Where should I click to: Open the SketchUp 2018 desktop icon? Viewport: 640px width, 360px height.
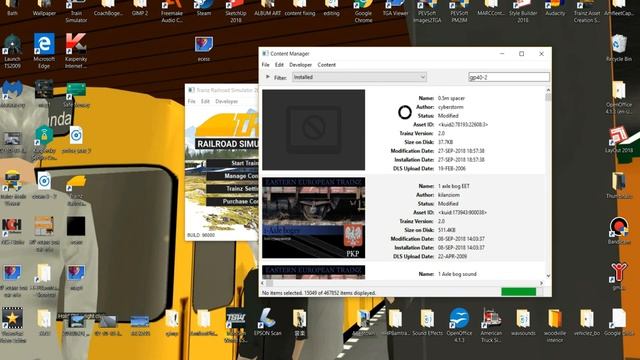click(236, 11)
